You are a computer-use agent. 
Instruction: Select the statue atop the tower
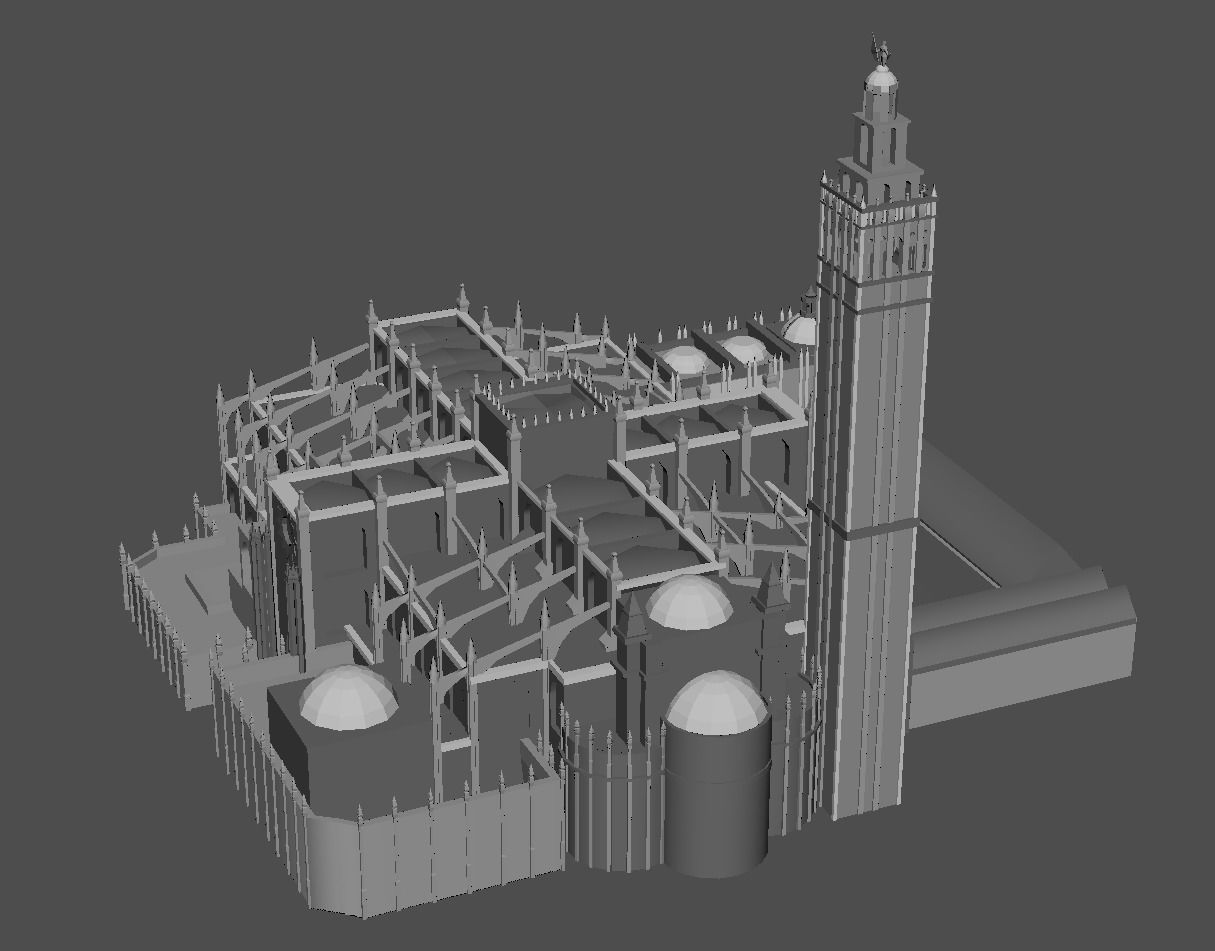[880, 48]
